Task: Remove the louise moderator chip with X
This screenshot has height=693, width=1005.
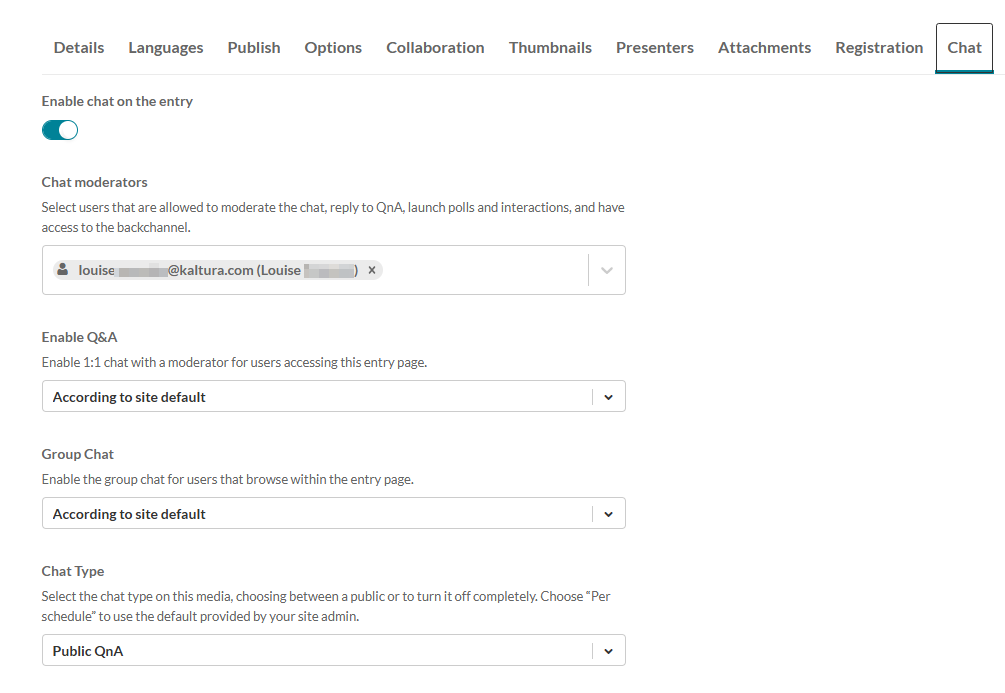Action: point(372,270)
